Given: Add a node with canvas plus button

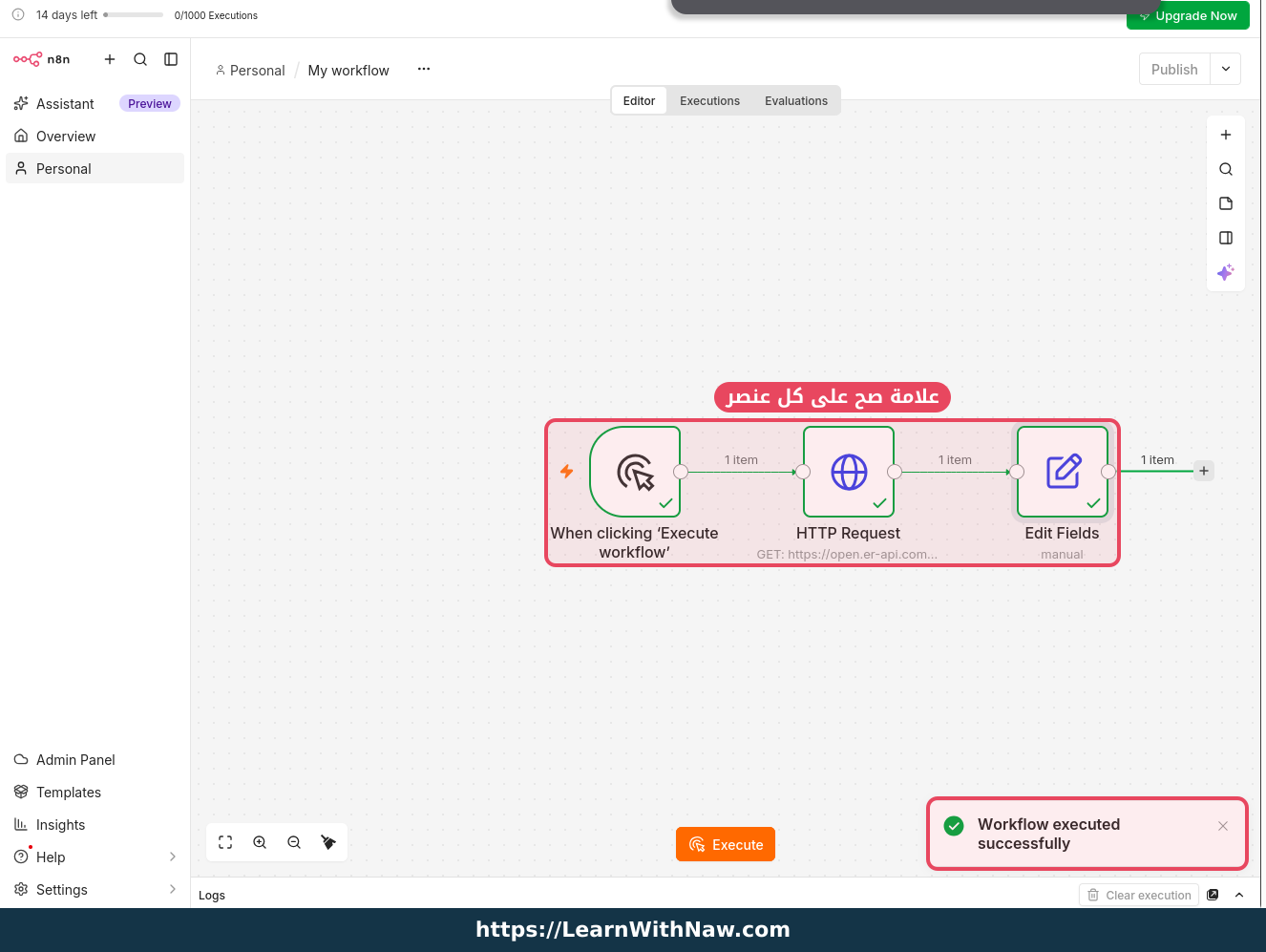Looking at the screenshot, I should [1226, 135].
